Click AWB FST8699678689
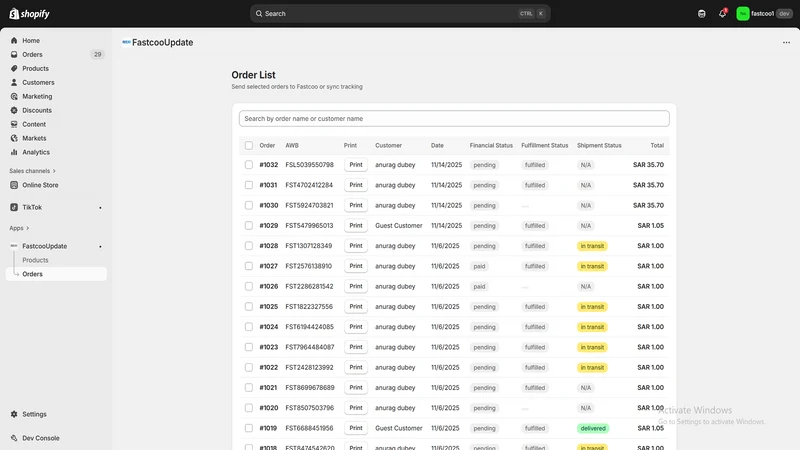800x450 pixels. coord(310,387)
